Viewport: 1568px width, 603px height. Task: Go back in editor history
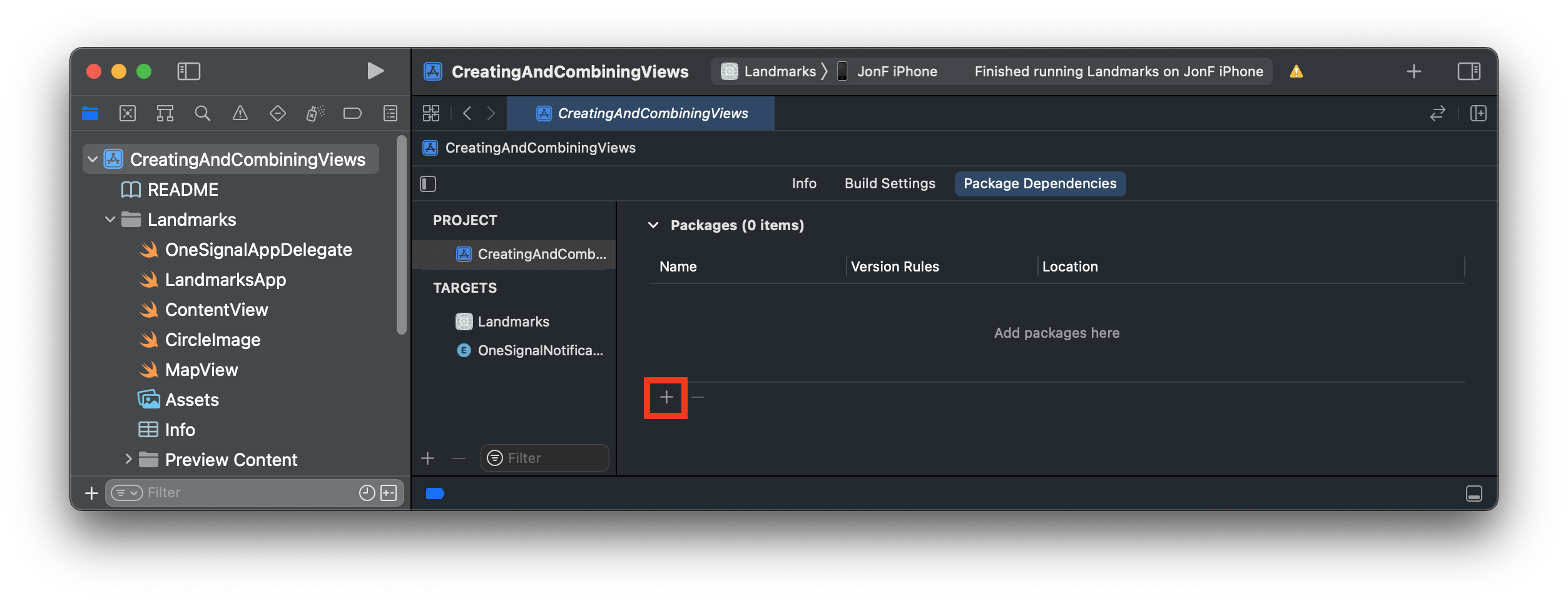(467, 113)
